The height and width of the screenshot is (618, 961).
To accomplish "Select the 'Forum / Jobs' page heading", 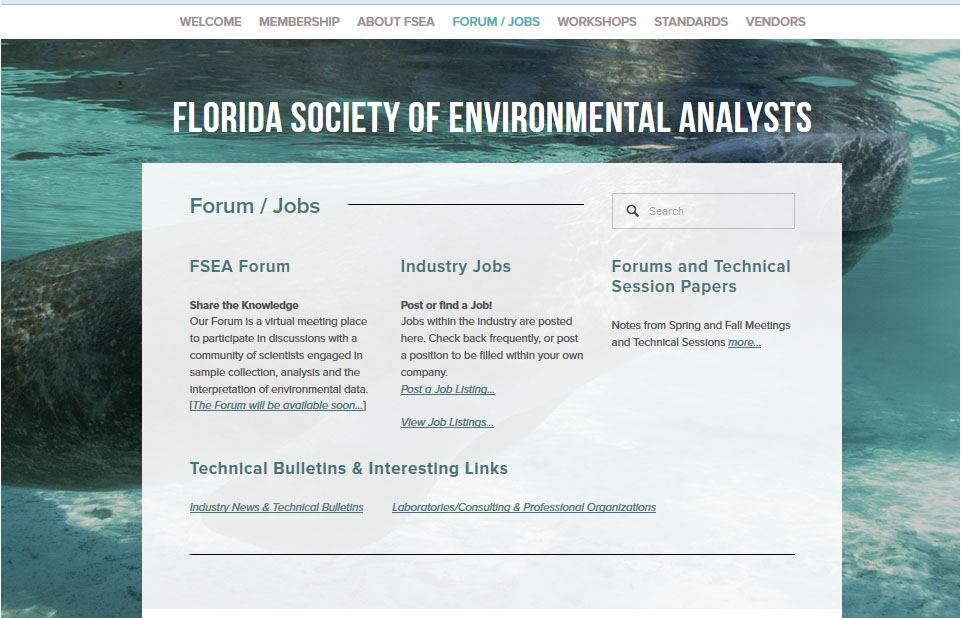I will point(255,206).
